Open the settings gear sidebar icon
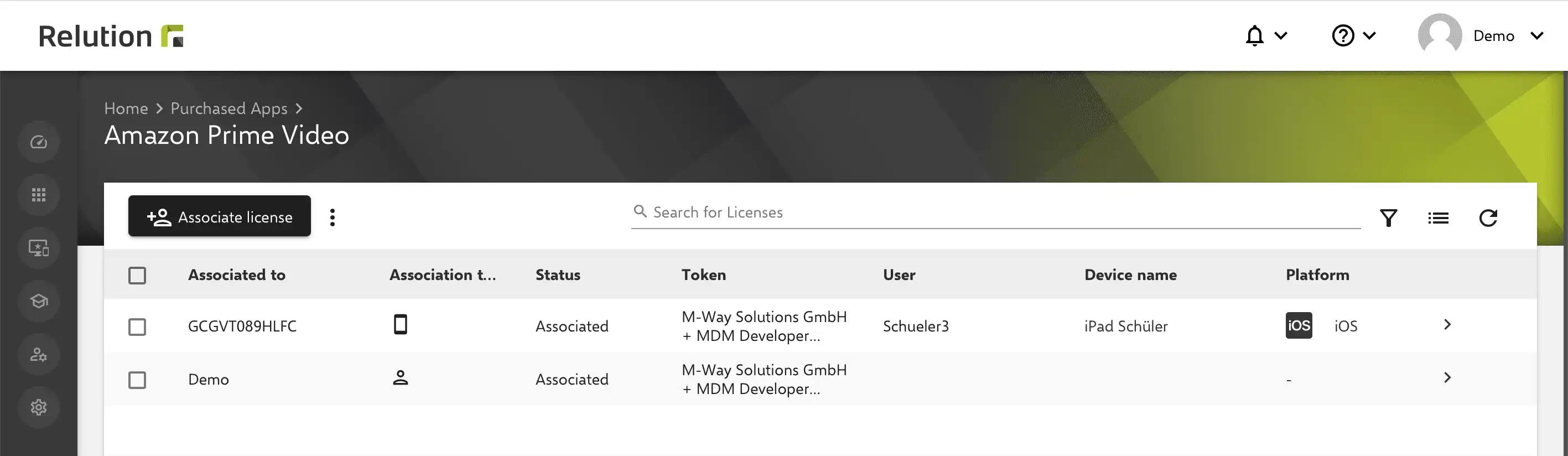The image size is (1568, 456). [x=38, y=407]
